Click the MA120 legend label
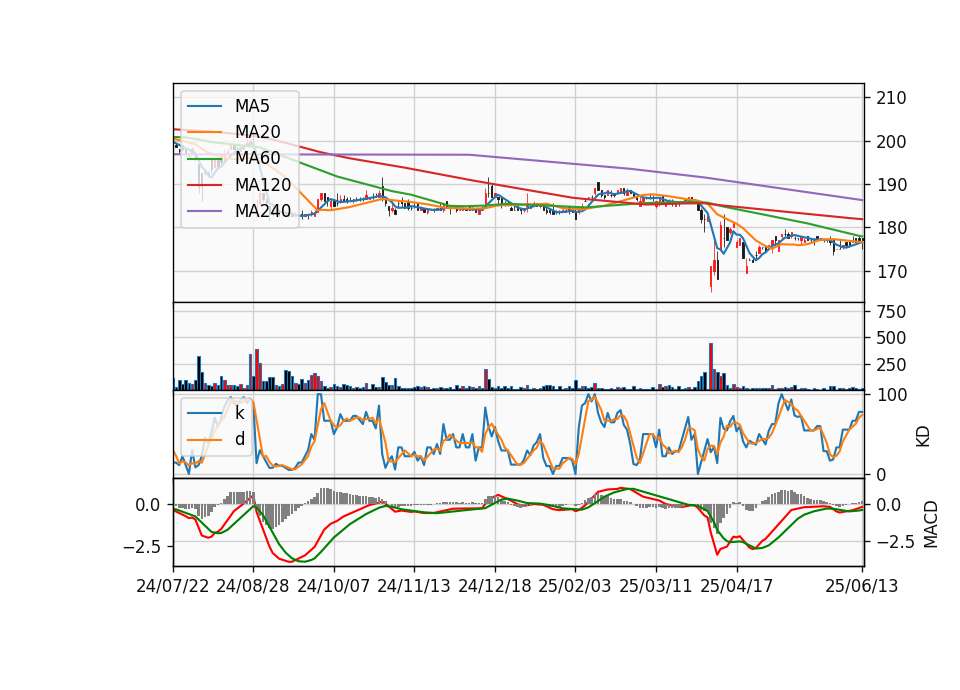This screenshot has height=690, width=960. (x=263, y=185)
